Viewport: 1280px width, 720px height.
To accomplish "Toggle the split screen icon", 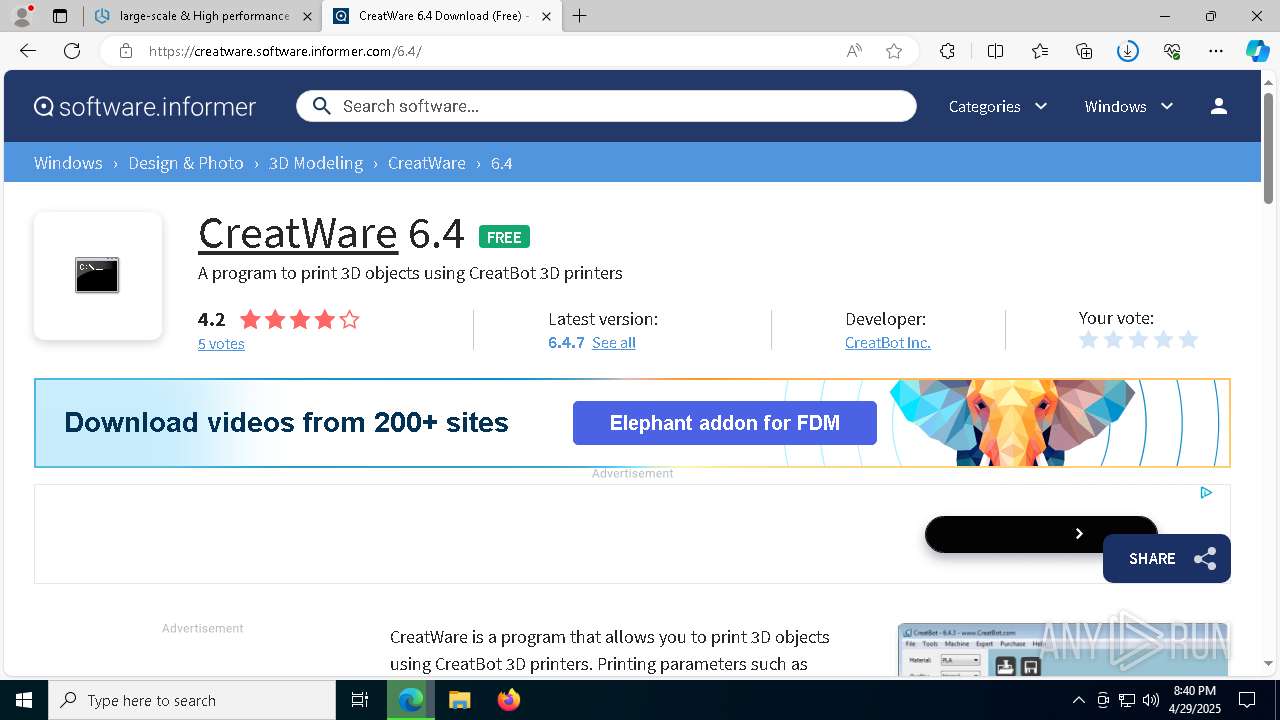I will tap(995, 51).
